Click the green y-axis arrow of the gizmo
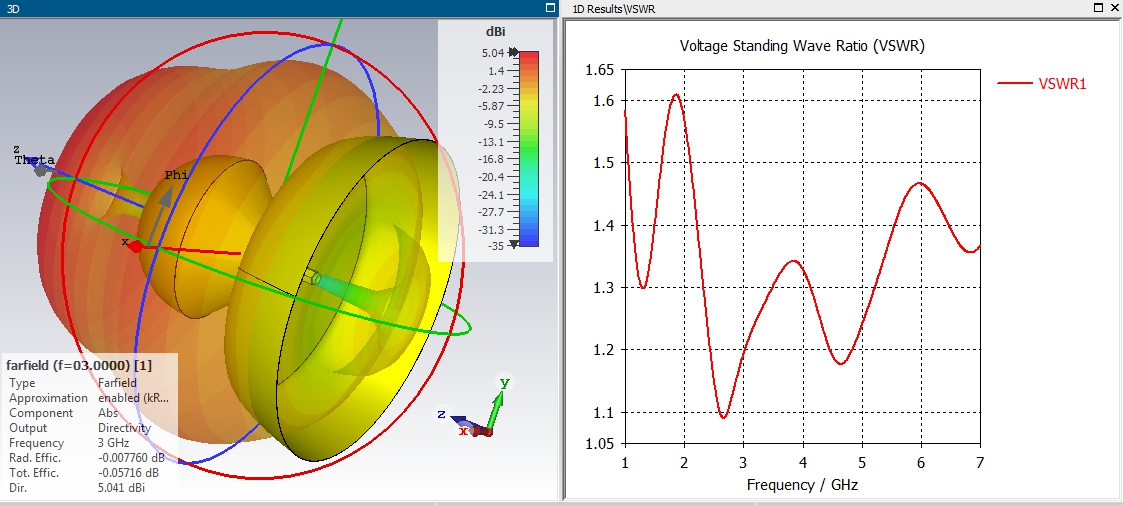Viewport: 1123px width, 505px height. coord(498,403)
